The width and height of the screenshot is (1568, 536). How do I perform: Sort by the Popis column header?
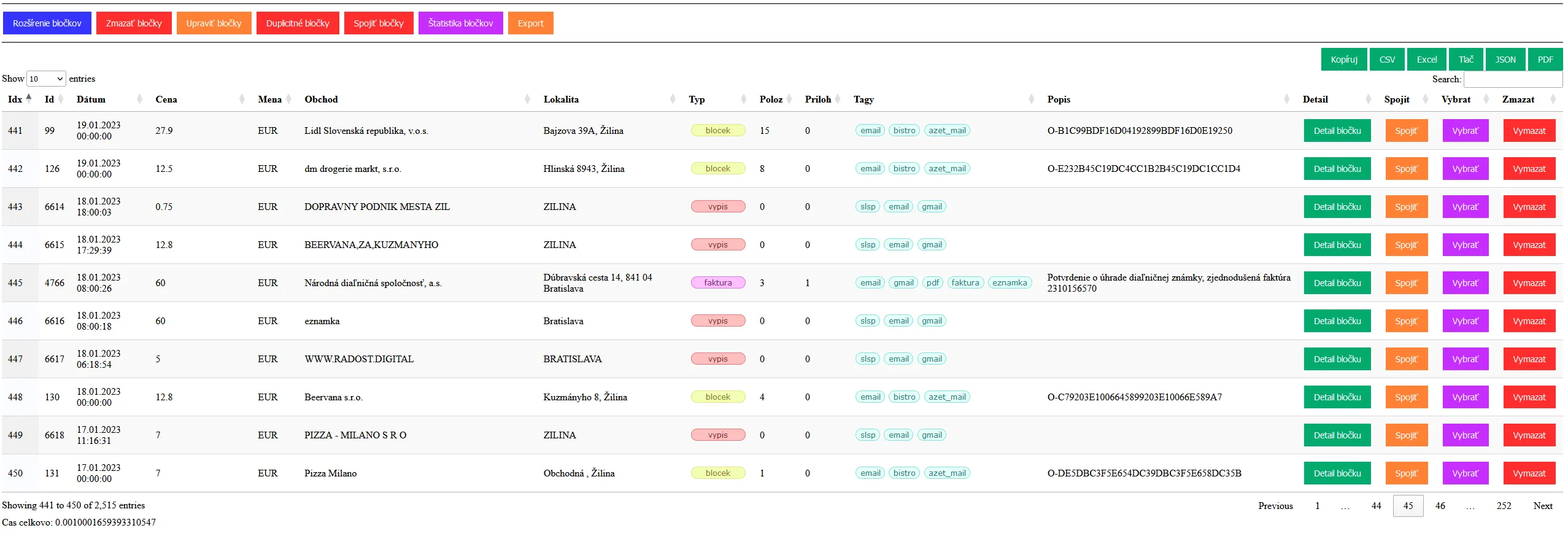pyautogui.click(x=1059, y=99)
